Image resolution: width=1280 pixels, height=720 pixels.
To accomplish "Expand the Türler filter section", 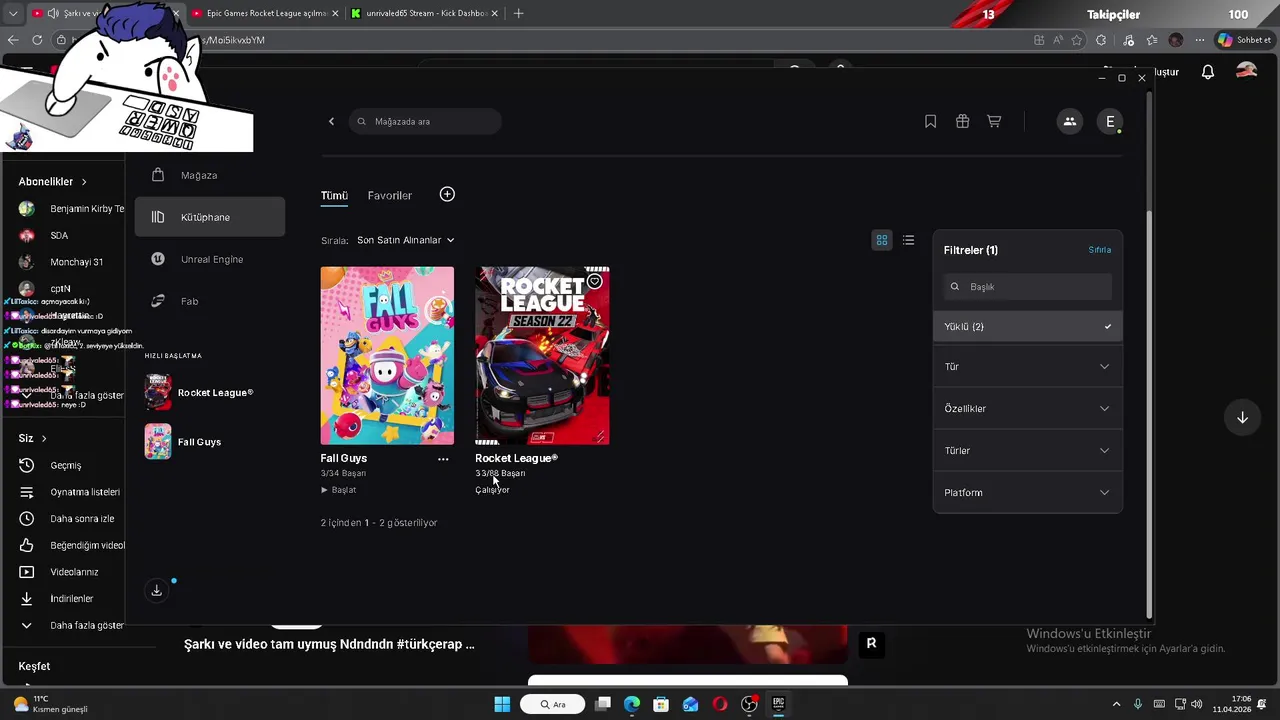I will coord(1027,451).
